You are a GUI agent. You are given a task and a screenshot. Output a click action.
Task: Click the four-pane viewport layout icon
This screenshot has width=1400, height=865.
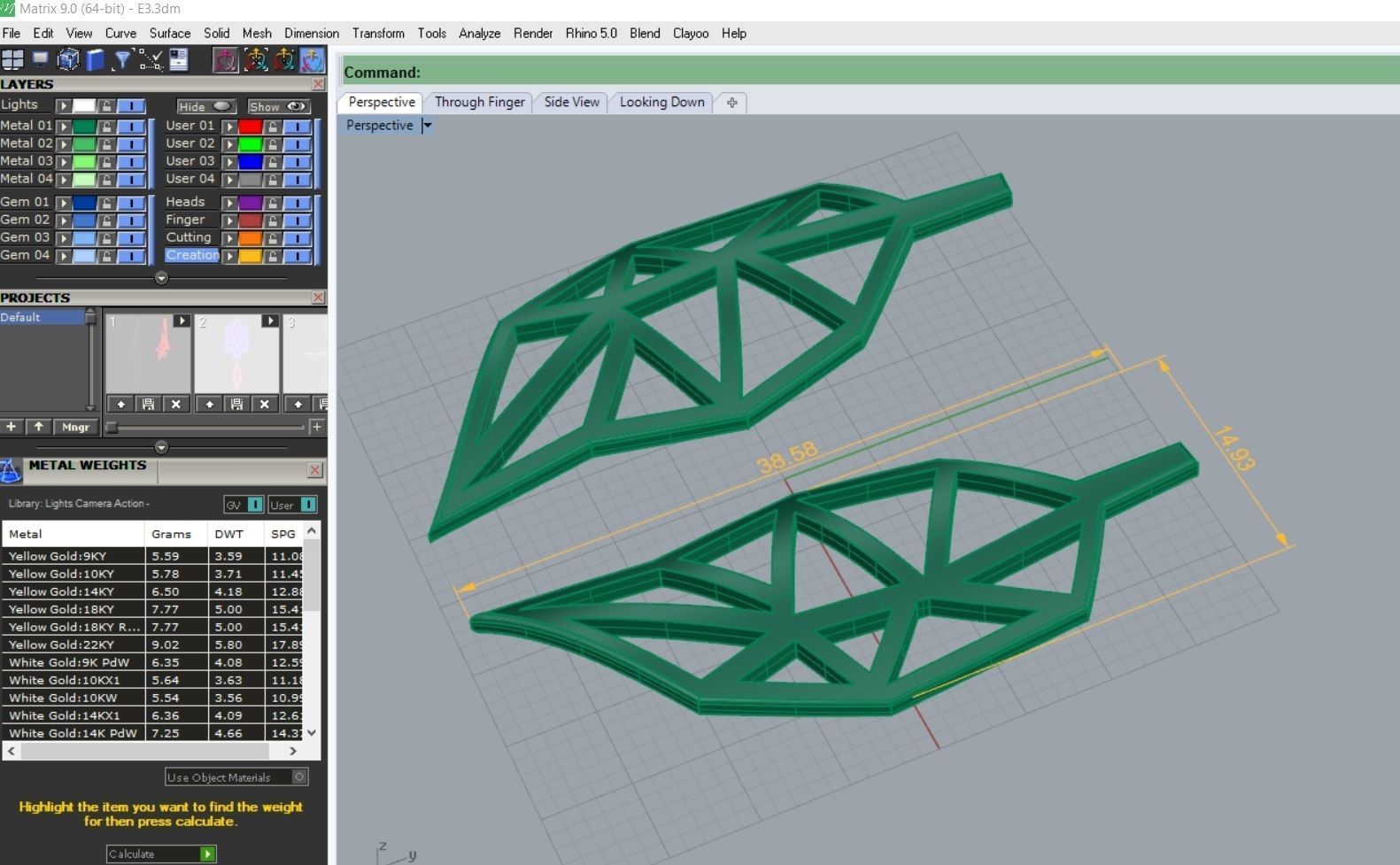(x=12, y=59)
